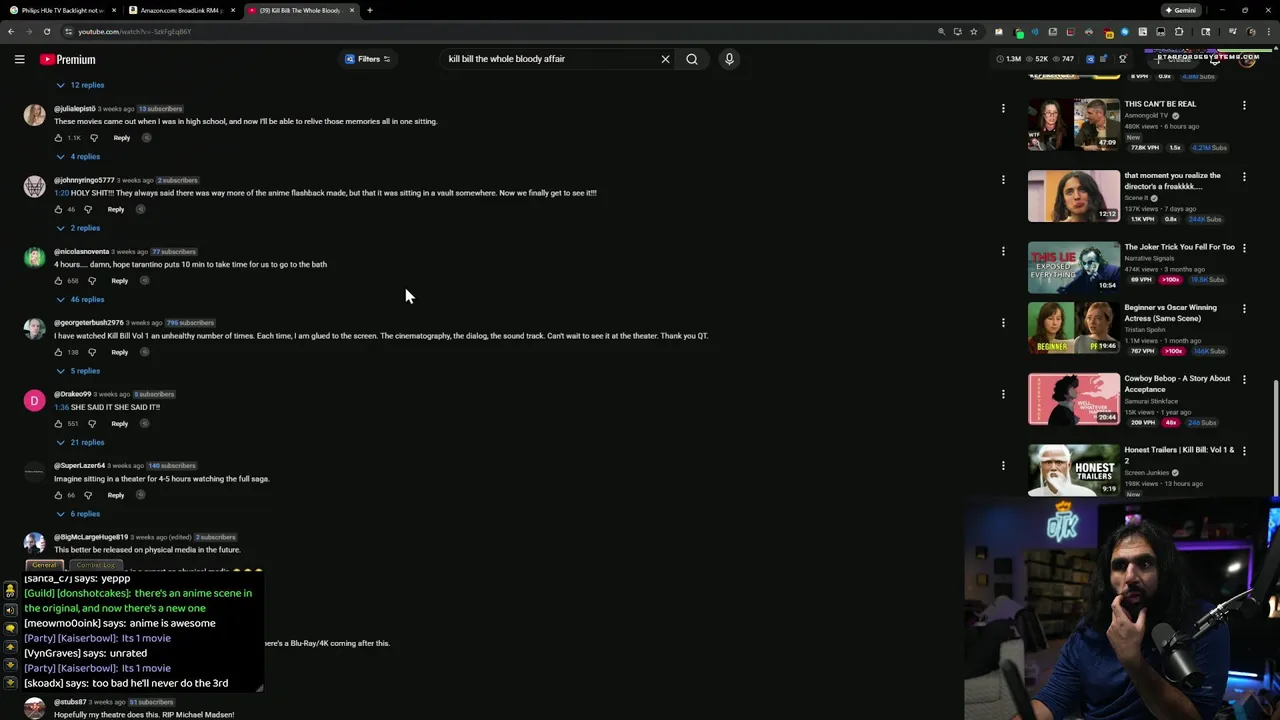Reply to Drakeo99's comment

[x=120, y=424]
